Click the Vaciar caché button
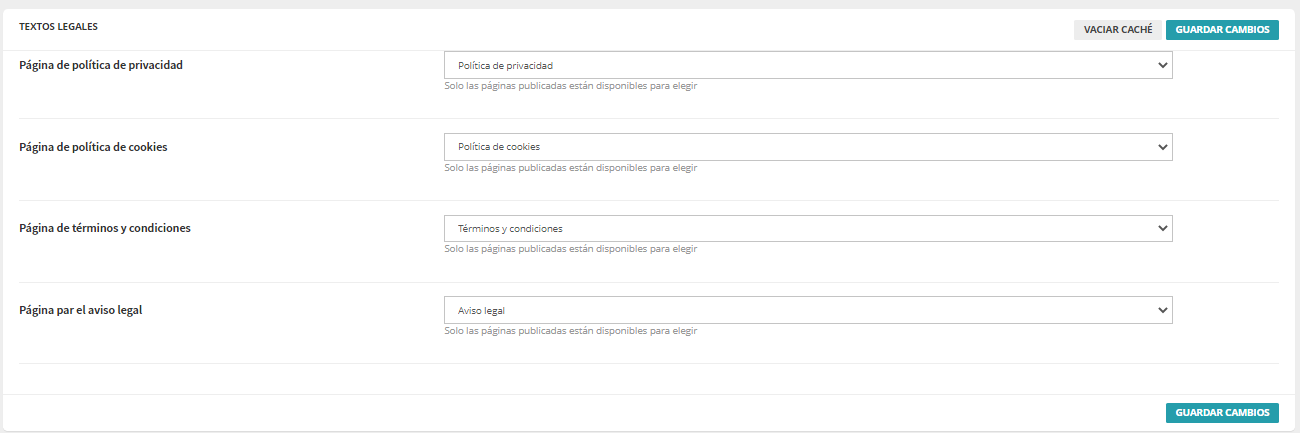 [x=1118, y=30]
